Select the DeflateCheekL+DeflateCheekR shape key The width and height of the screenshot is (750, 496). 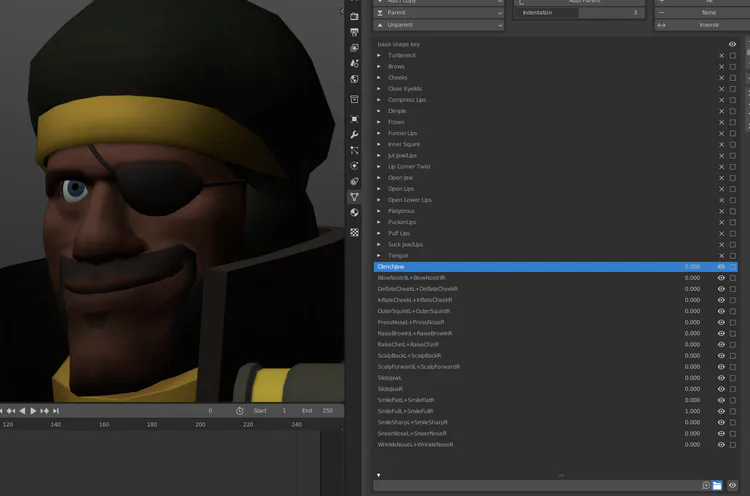click(x=555, y=289)
